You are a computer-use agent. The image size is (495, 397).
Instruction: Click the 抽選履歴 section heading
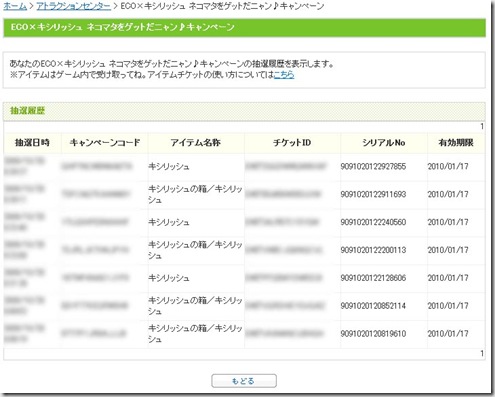[27, 111]
